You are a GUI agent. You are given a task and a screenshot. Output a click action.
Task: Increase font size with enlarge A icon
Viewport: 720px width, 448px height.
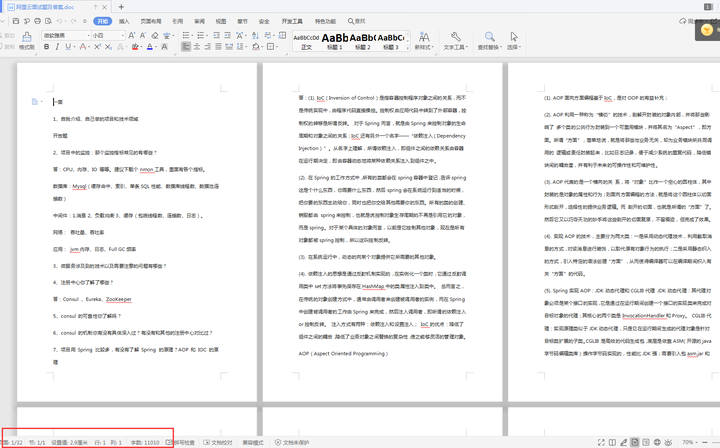(x=132, y=35)
